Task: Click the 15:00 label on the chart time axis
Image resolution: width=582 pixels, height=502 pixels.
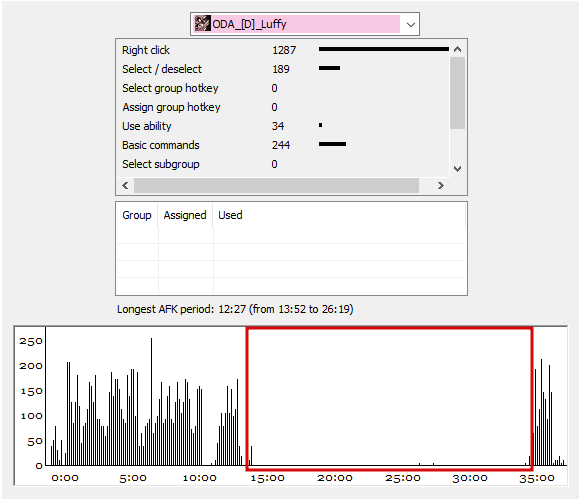Action: pyautogui.click(x=268, y=478)
